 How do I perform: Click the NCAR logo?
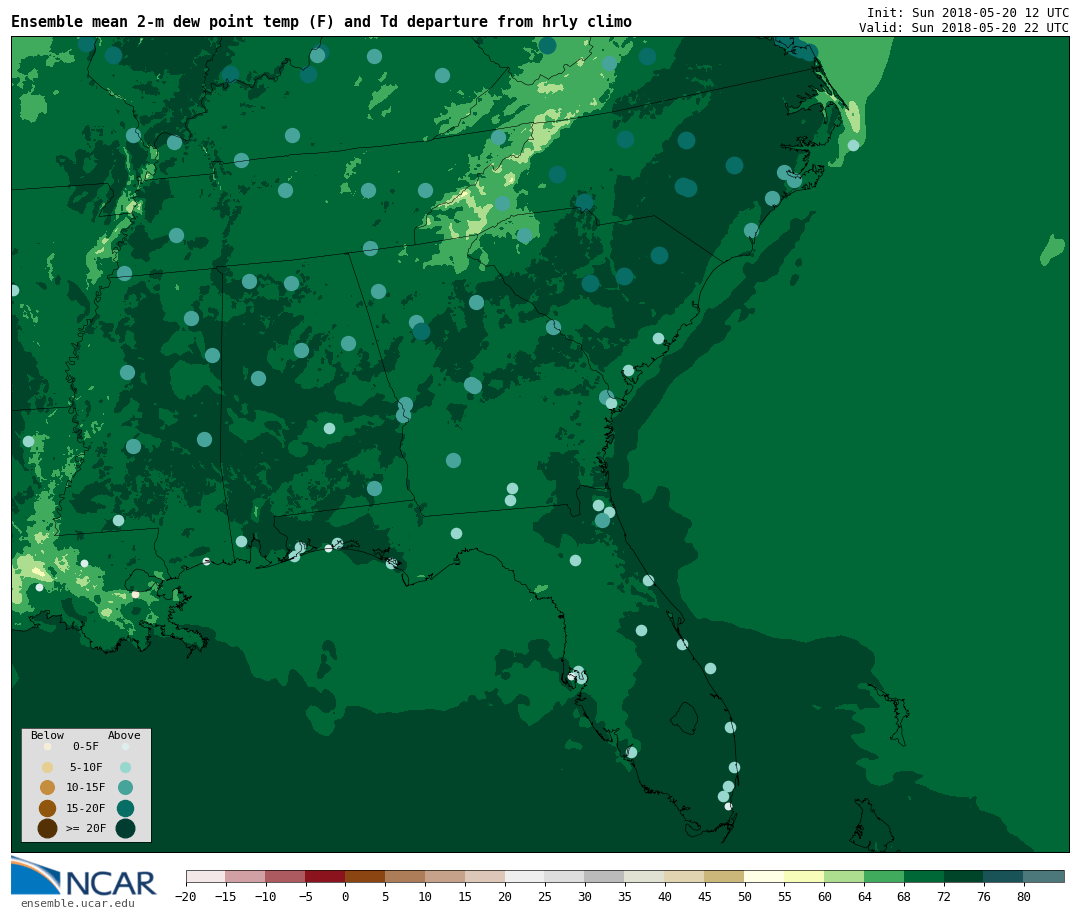83,876
